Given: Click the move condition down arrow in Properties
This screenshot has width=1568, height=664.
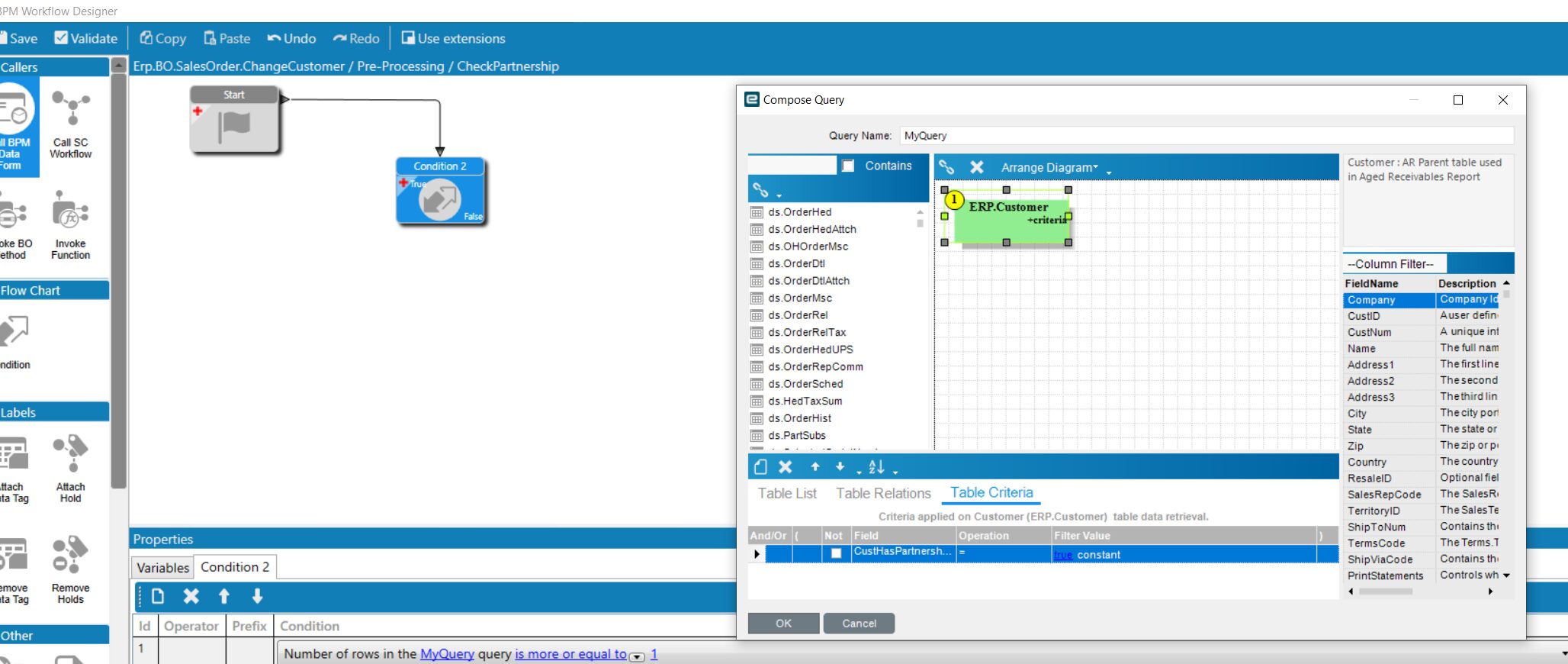Looking at the screenshot, I should 257,596.
